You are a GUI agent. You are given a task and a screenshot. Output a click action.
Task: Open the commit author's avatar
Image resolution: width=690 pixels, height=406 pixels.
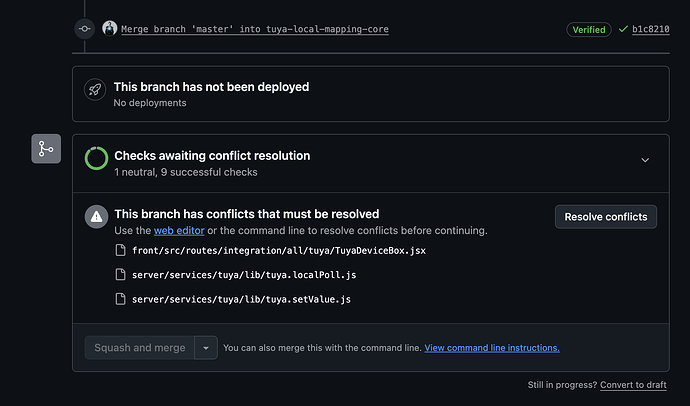click(x=110, y=28)
